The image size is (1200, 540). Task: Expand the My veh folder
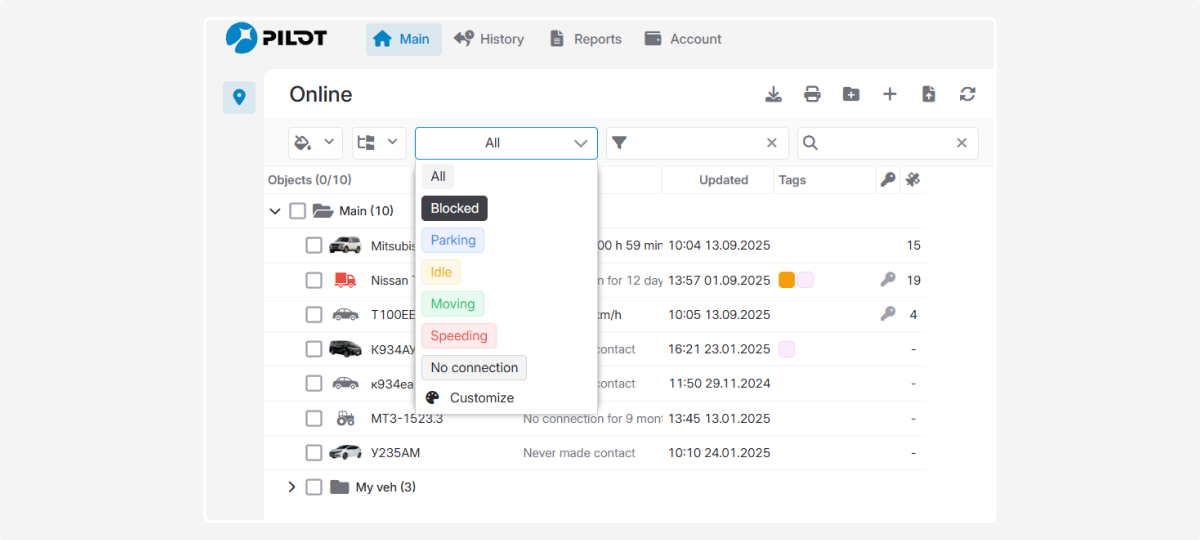[292, 487]
